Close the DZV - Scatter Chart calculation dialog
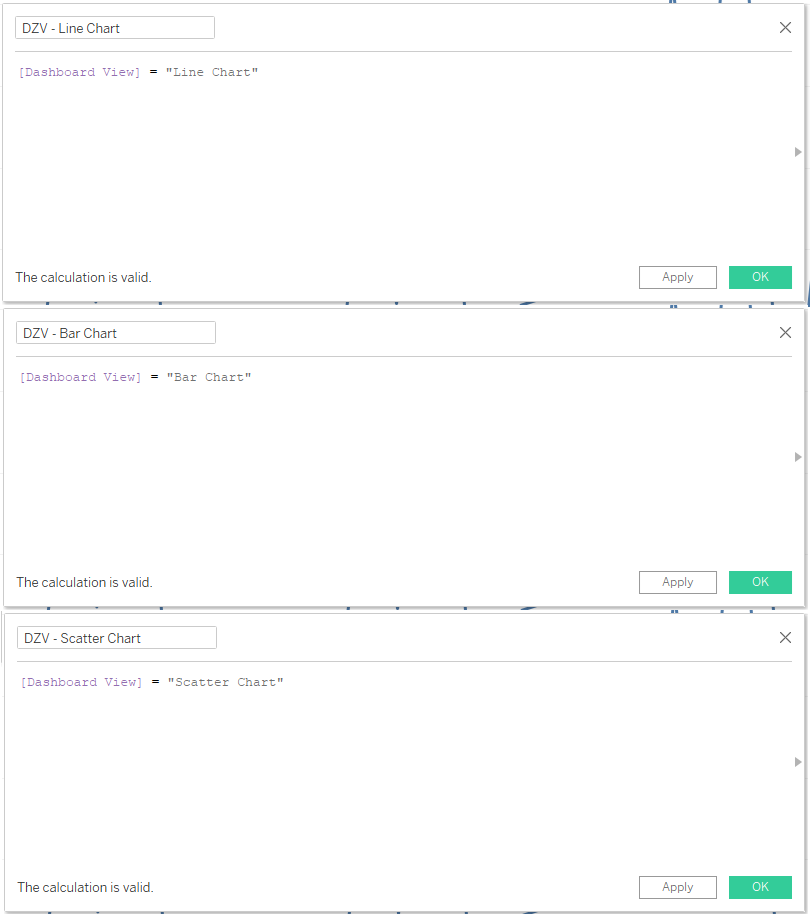Screen dimensions: 810x914 pos(785,638)
